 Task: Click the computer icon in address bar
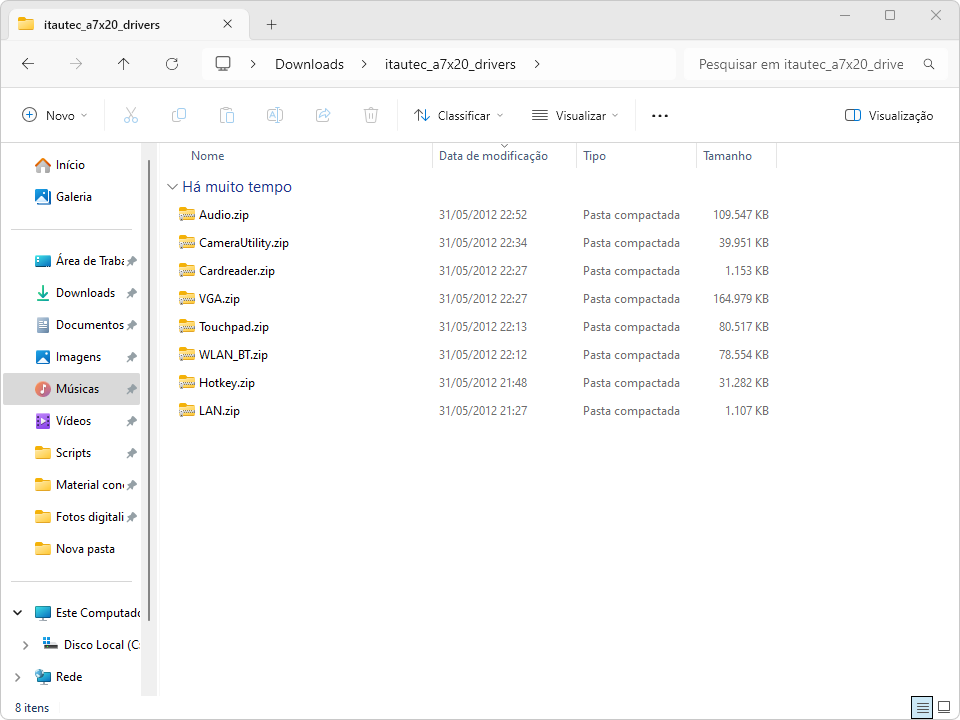(x=223, y=64)
